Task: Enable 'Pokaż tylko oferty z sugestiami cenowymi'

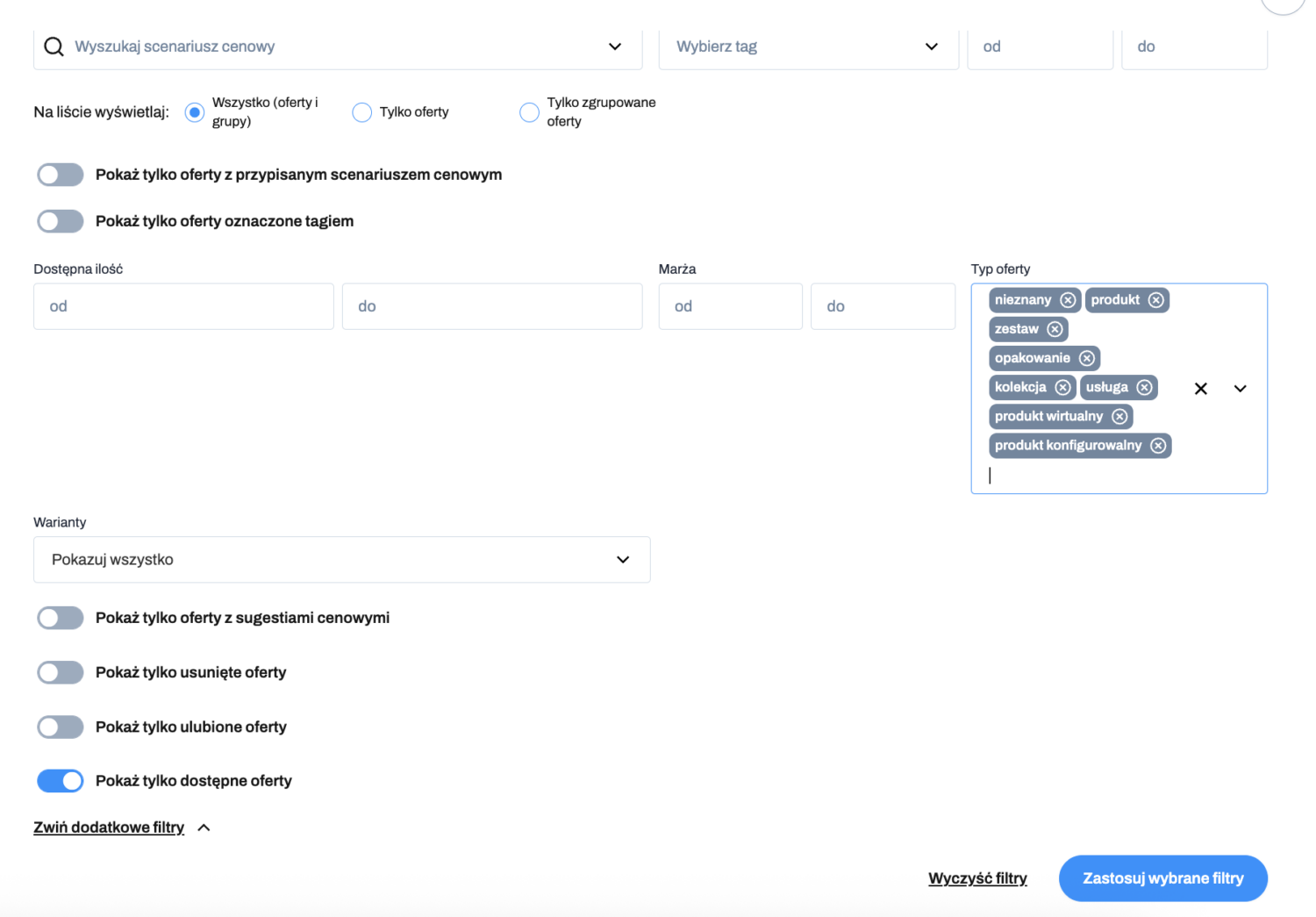Action: 61,618
